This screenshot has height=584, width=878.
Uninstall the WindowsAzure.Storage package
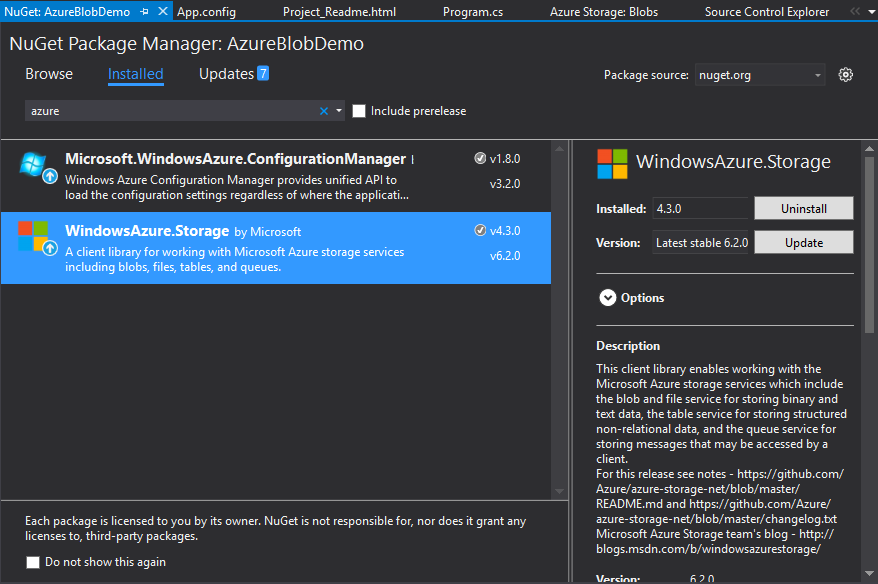tap(803, 208)
